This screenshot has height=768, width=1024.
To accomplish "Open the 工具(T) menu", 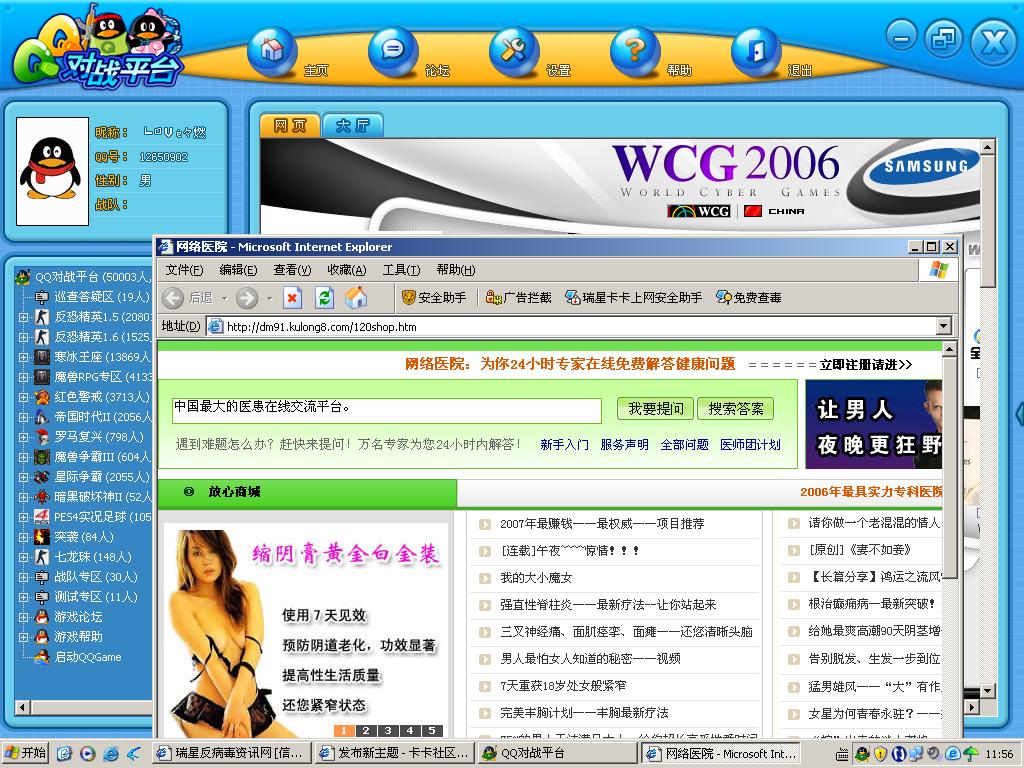I will pos(402,270).
